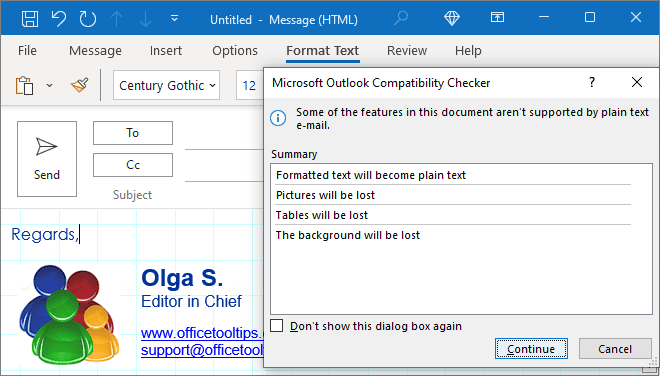Select the Format Painter brush

pos(79,85)
